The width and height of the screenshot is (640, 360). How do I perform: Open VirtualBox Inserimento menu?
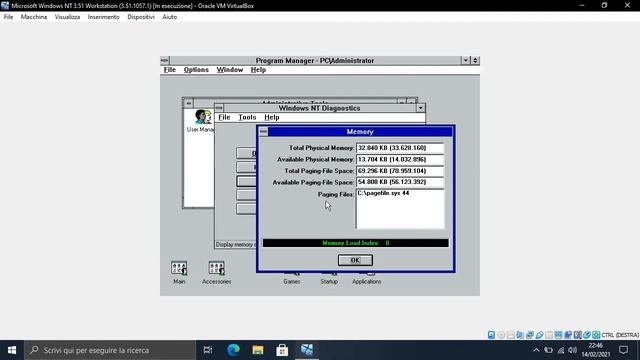pyautogui.click(x=104, y=17)
